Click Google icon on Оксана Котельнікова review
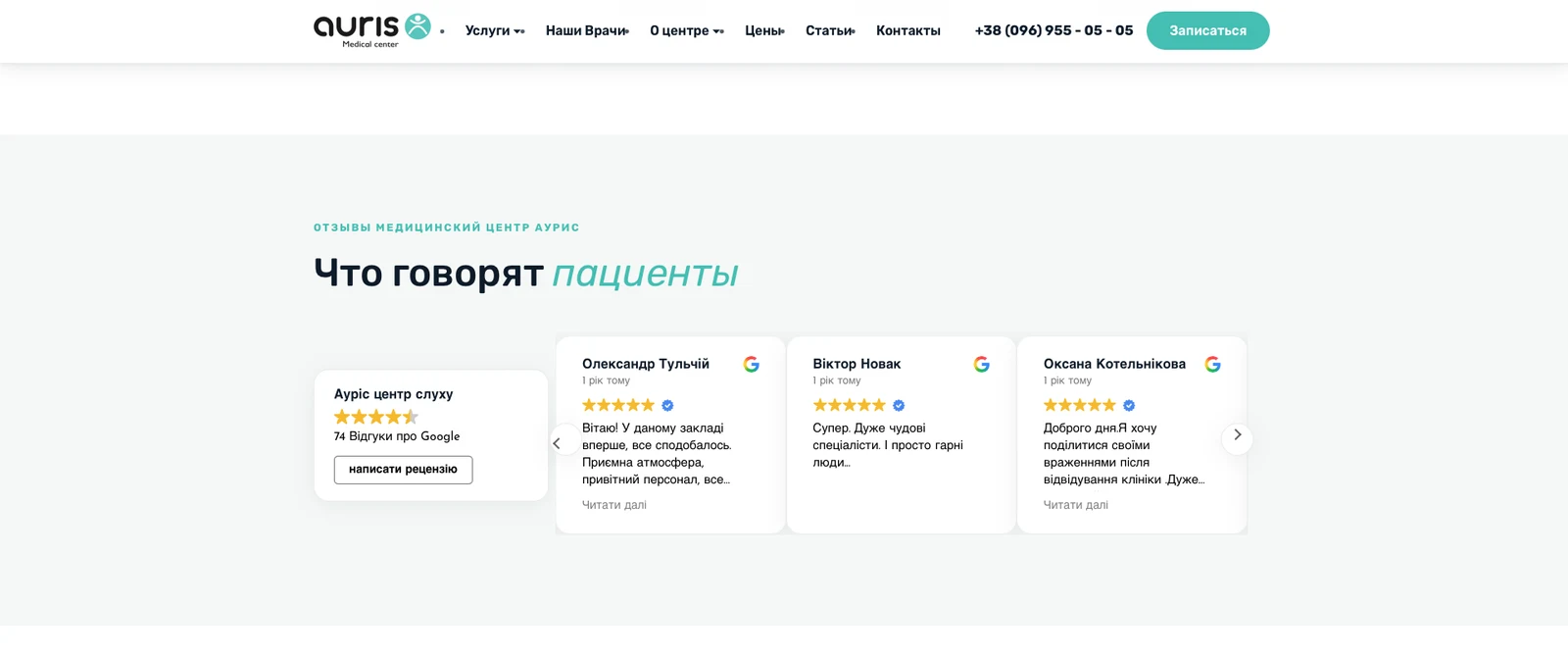The height and width of the screenshot is (655, 1568). coord(1212,364)
